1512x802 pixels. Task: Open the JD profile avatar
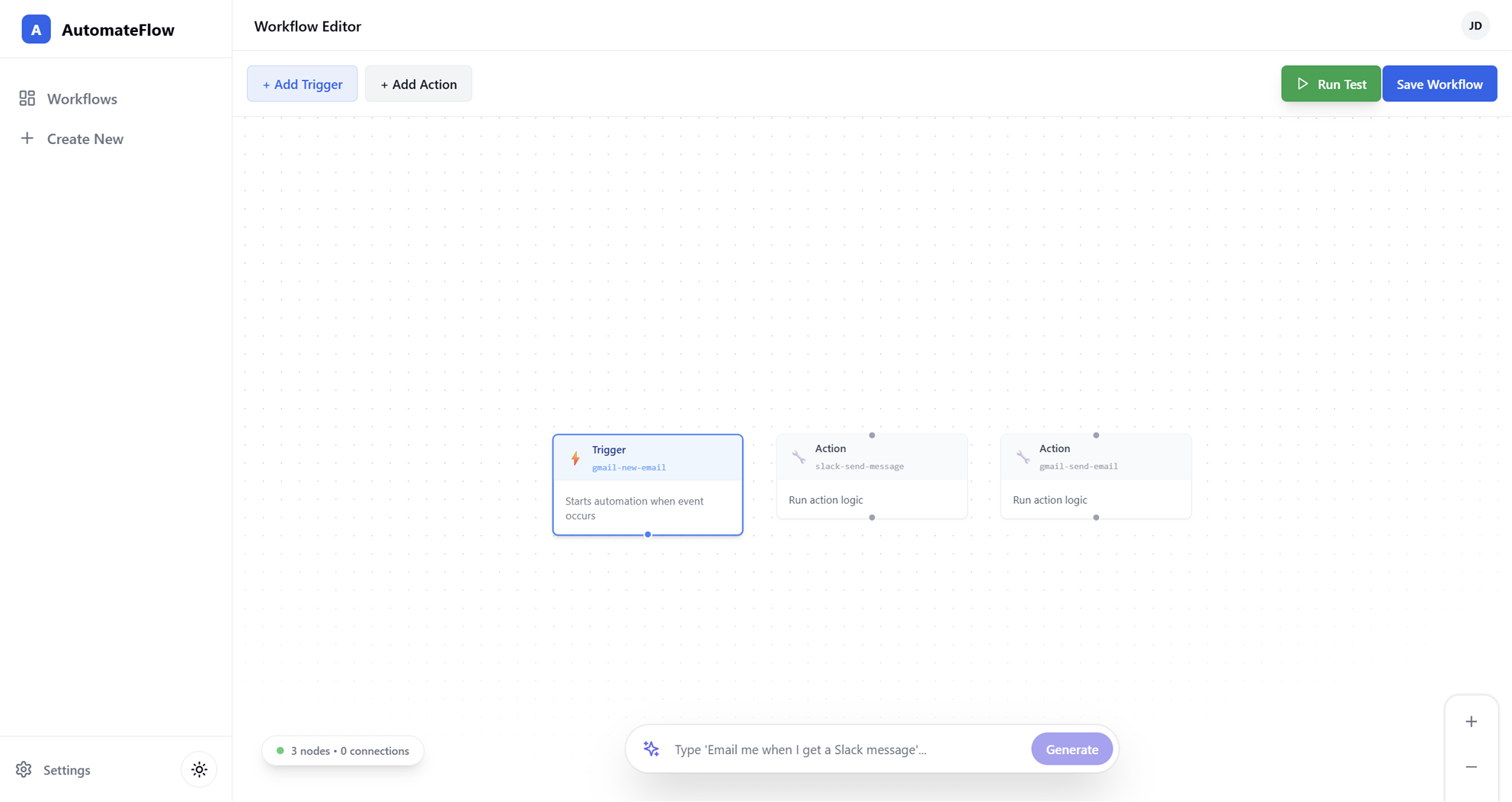click(x=1475, y=25)
